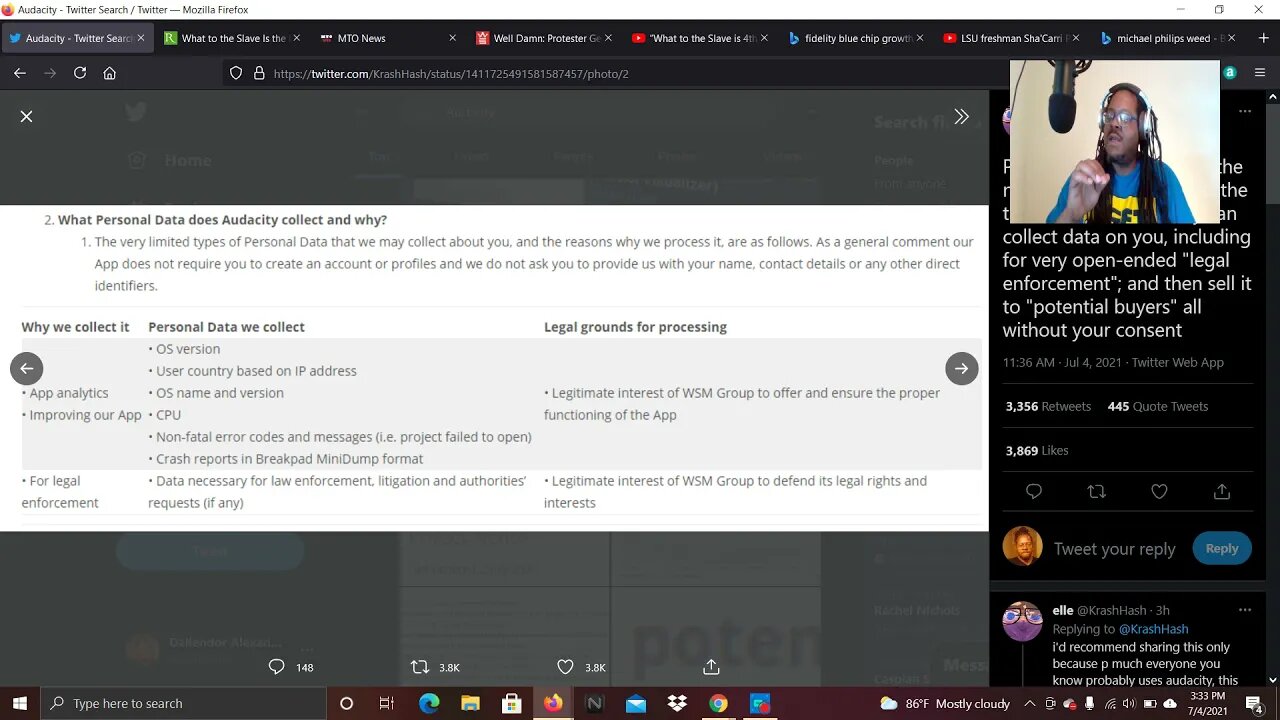1280x720 pixels.
Task: Open the Mail app from the taskbar
Action: (x=636, y=703)
